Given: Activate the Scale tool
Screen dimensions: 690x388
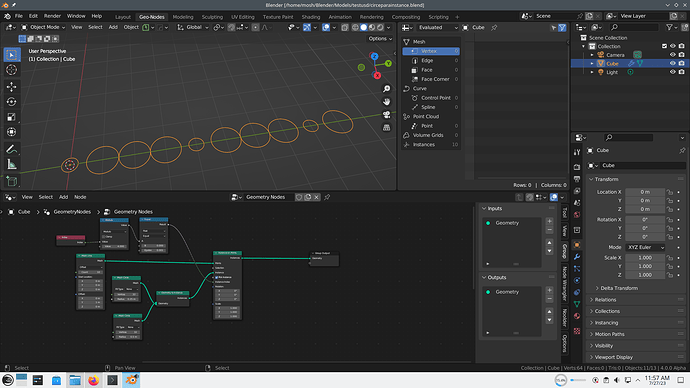Looking at the screenshot, I should pyautogui.click(x=11, y=117).
